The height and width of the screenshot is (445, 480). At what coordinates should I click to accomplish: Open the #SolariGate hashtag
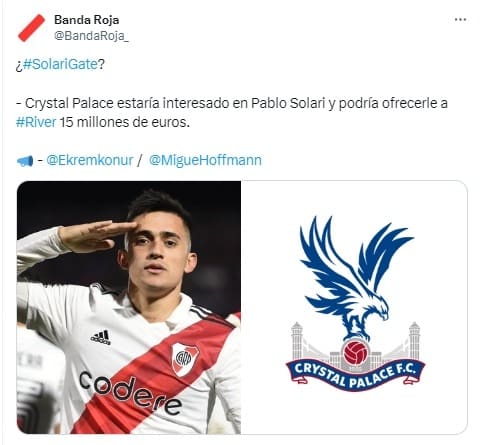[60, 64]
